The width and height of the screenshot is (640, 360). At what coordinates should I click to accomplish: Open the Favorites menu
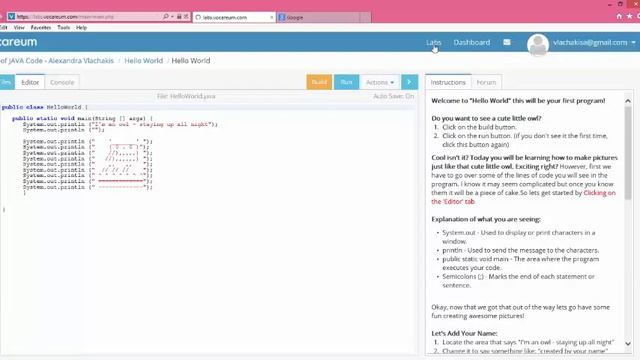pyautogui.click(x=41, y=27)
